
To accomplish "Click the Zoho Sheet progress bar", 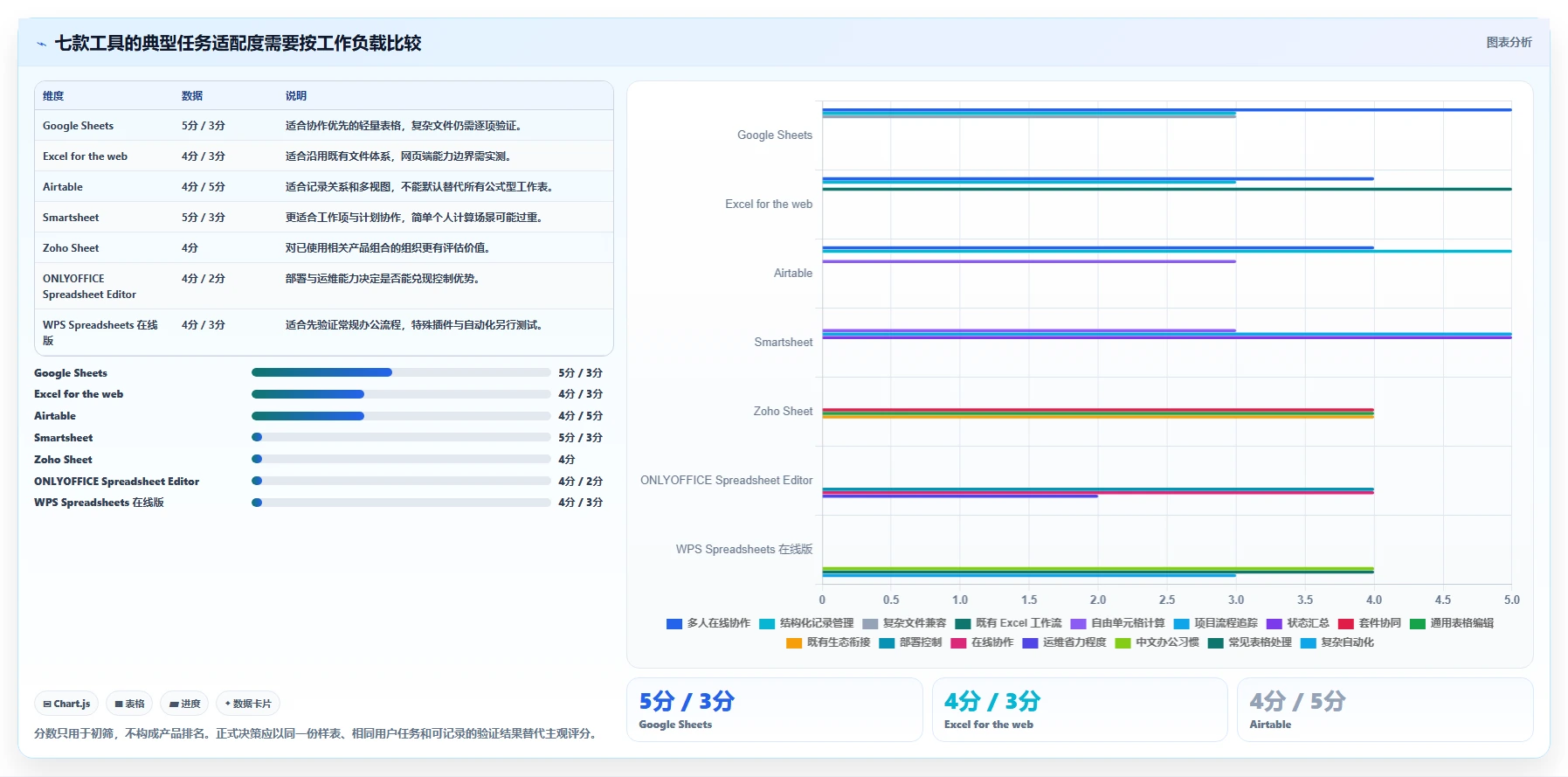I will tap(401, 459).
